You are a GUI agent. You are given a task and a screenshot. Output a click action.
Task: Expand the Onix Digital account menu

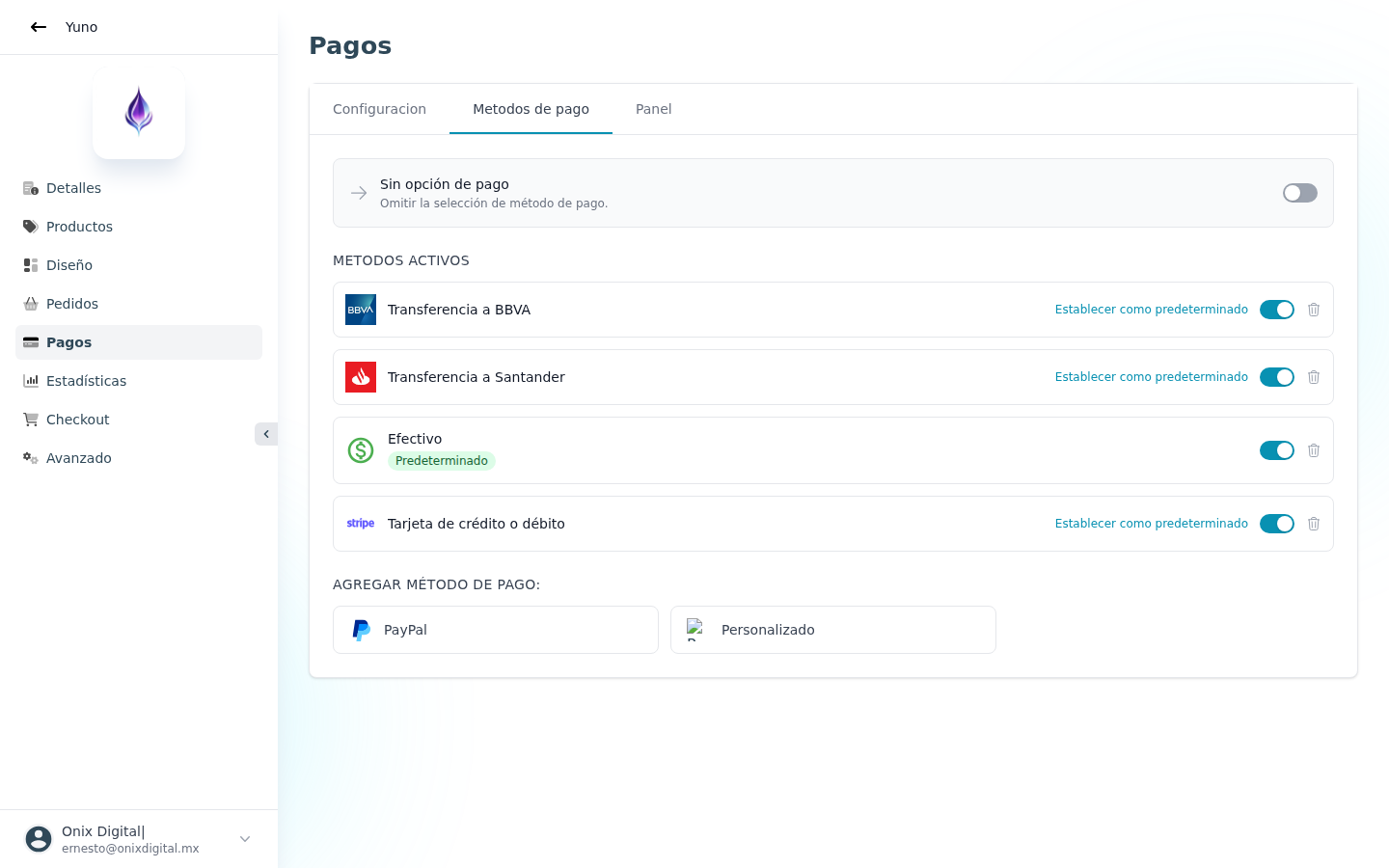pos(245,839)
